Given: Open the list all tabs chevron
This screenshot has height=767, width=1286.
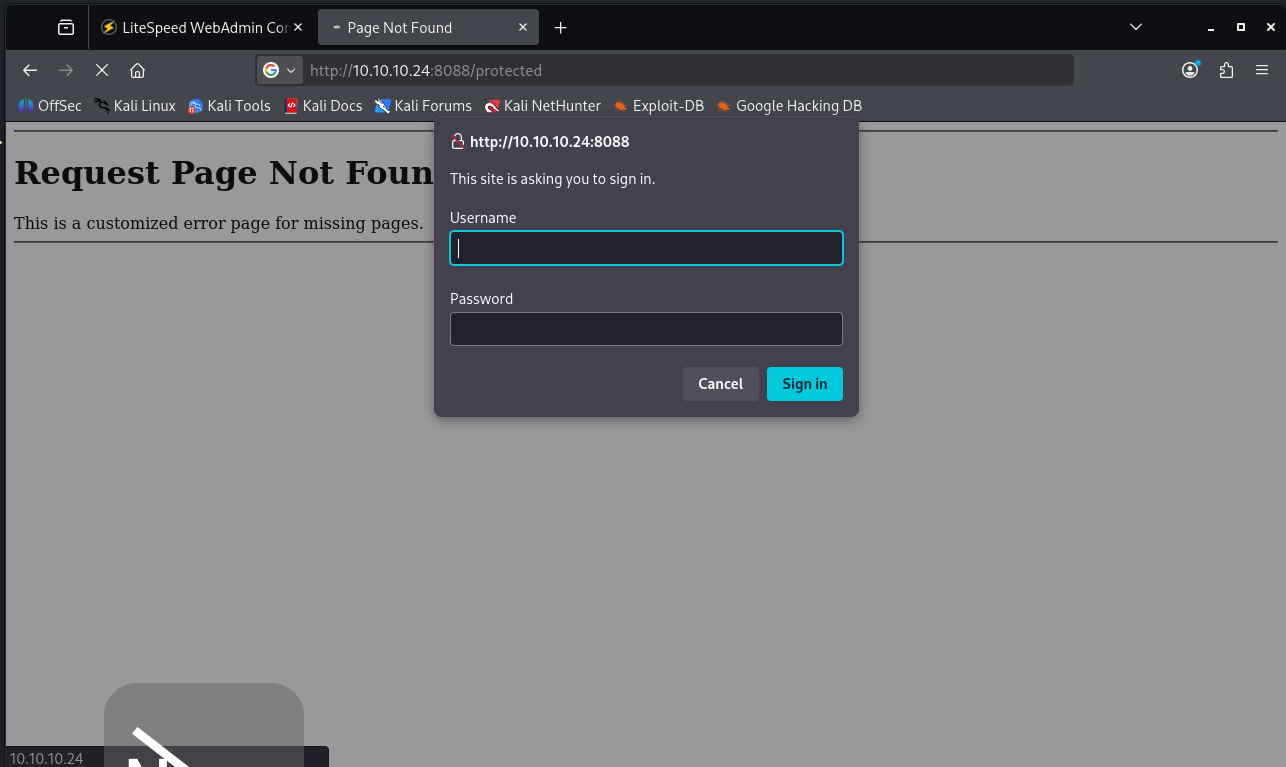Looking at the screenshot, I should click(x=1136, y=27).
